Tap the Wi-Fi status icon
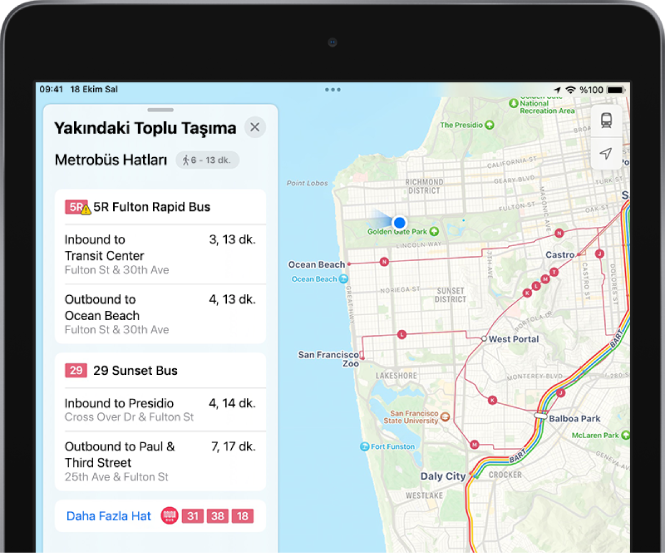Image resolution: width=665 pixels, height=553 pixels. click(570, 90)
